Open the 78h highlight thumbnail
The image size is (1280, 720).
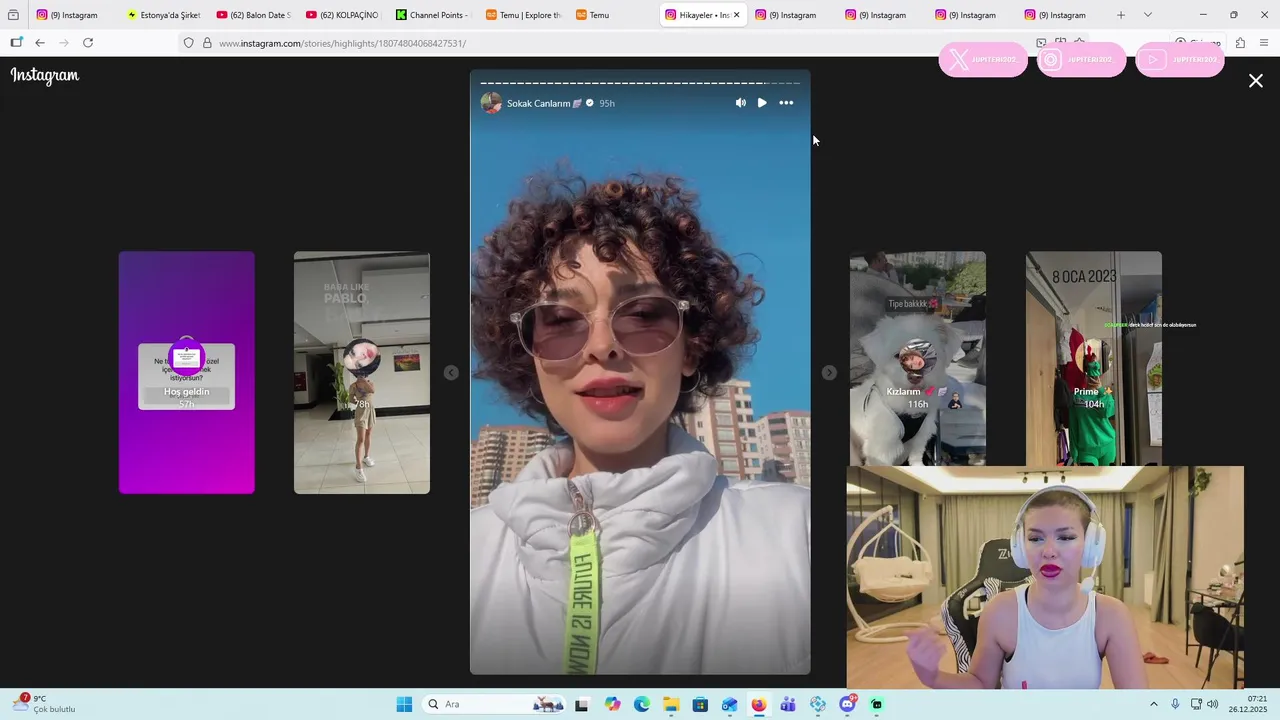coord(362,372)
